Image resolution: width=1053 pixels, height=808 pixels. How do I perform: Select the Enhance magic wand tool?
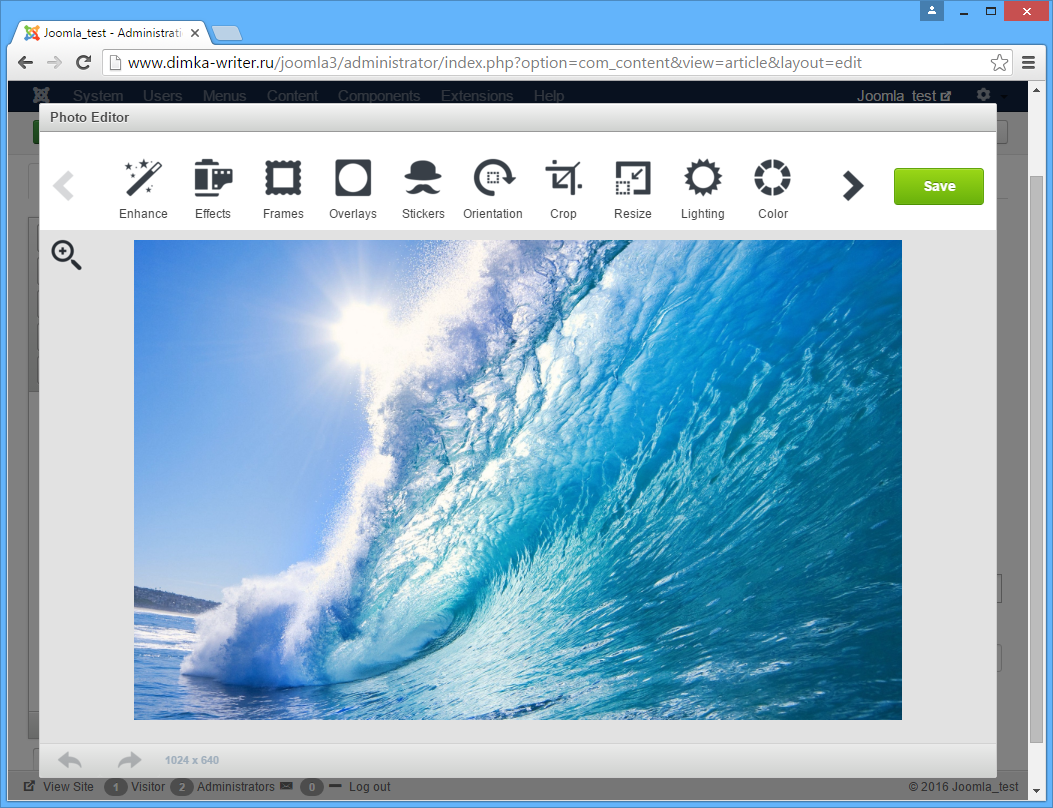pyautogui.click(x=143, y=187)
